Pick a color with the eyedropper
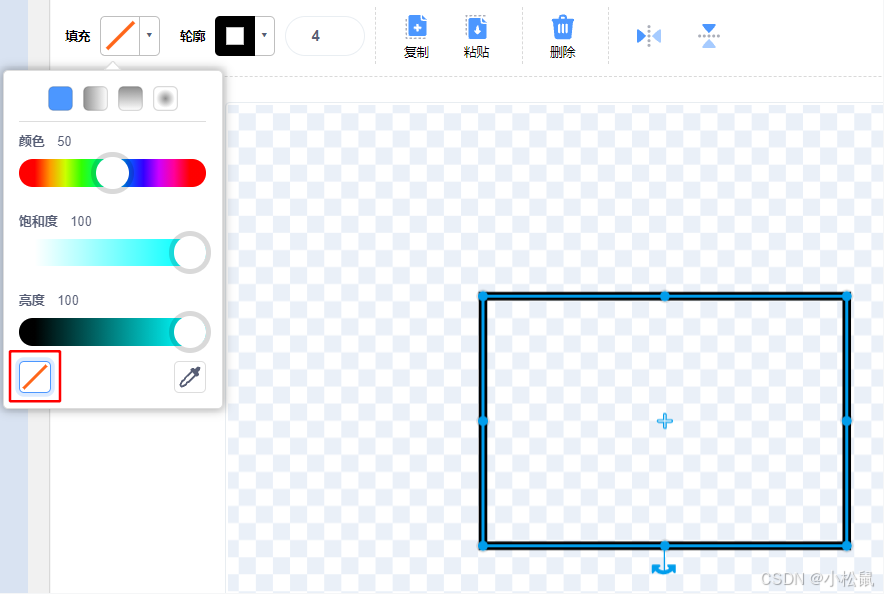The width and height of the screenshot is (884, 594). [190, 377]
